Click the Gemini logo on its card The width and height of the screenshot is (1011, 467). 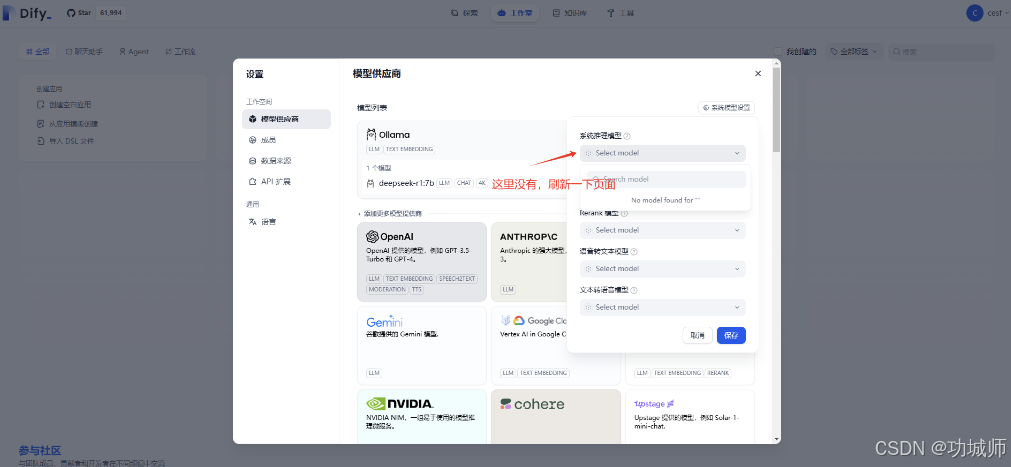click(384, 321)
